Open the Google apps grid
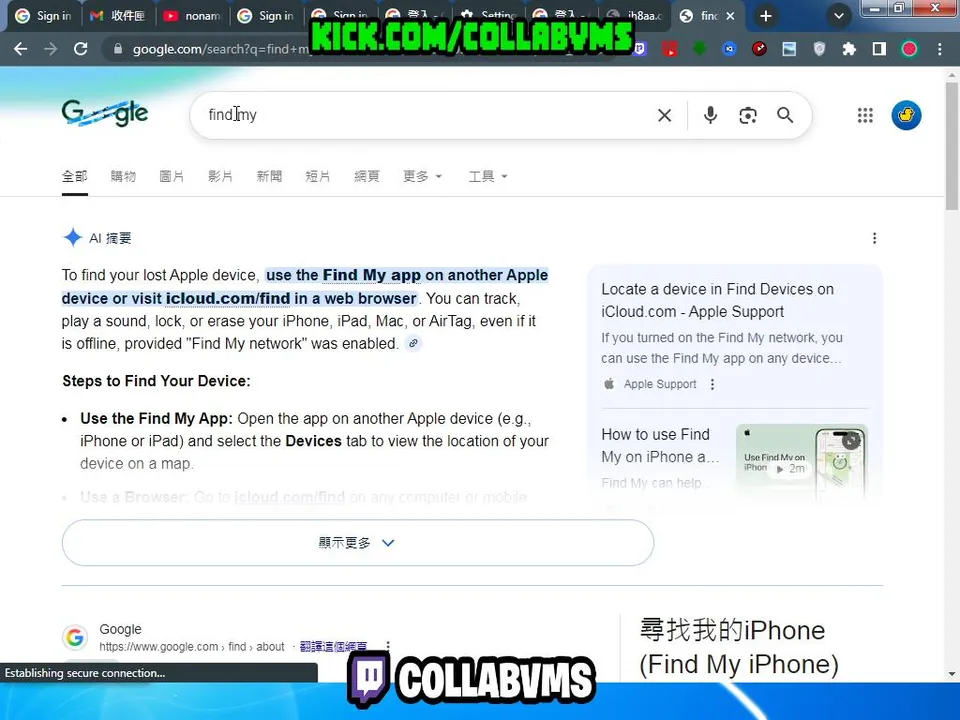The height and width of the screenshot is (720, 960). [x=865, y=115]
